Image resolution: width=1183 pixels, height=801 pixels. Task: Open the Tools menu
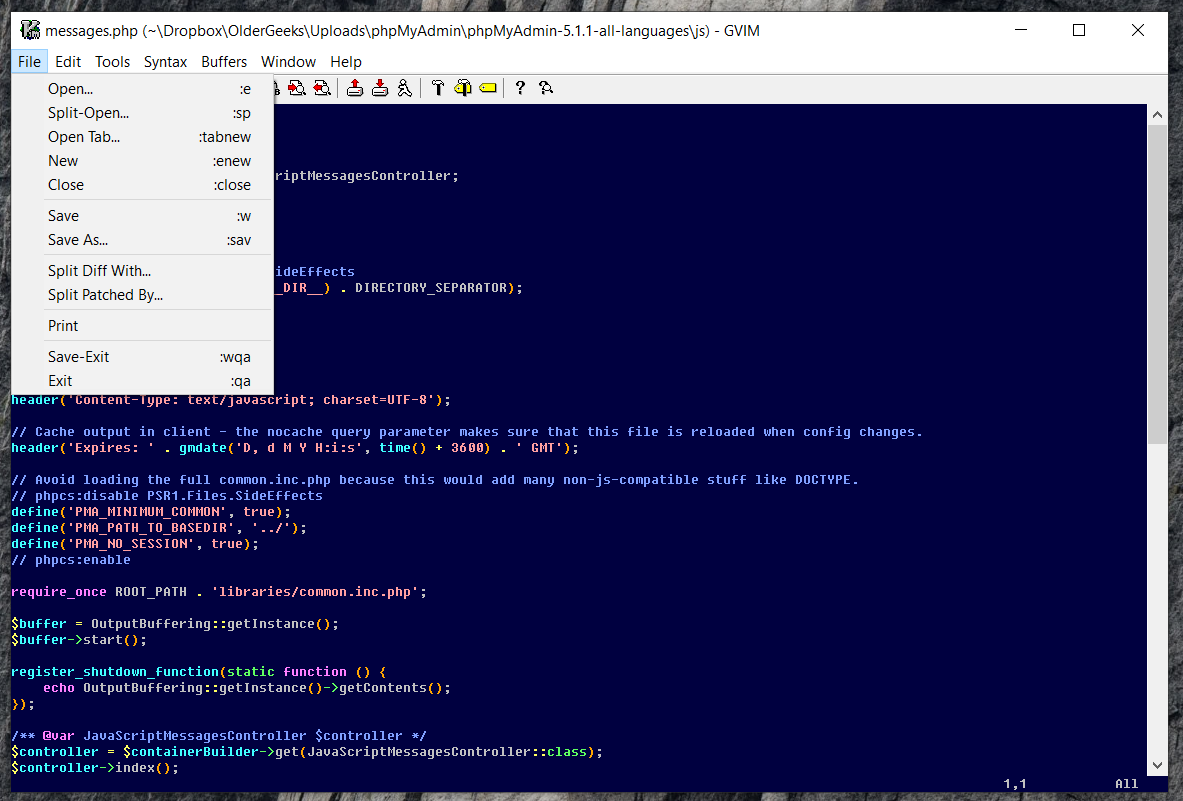(x=111, y=61)
